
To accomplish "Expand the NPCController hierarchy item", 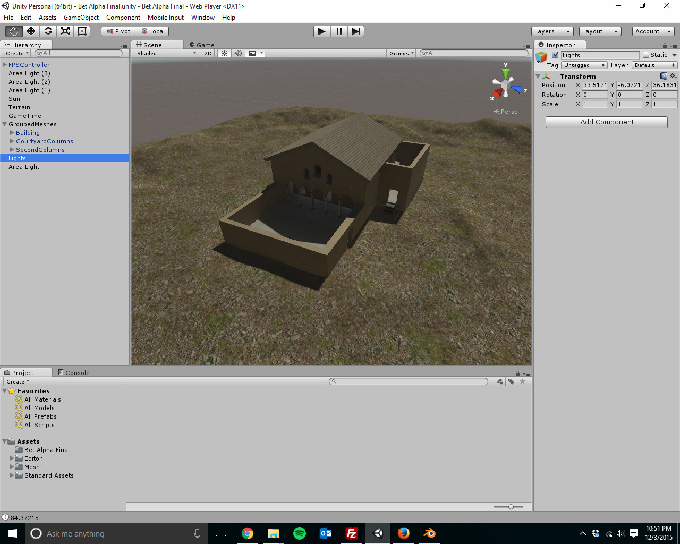I will click(x=4, y=65).
